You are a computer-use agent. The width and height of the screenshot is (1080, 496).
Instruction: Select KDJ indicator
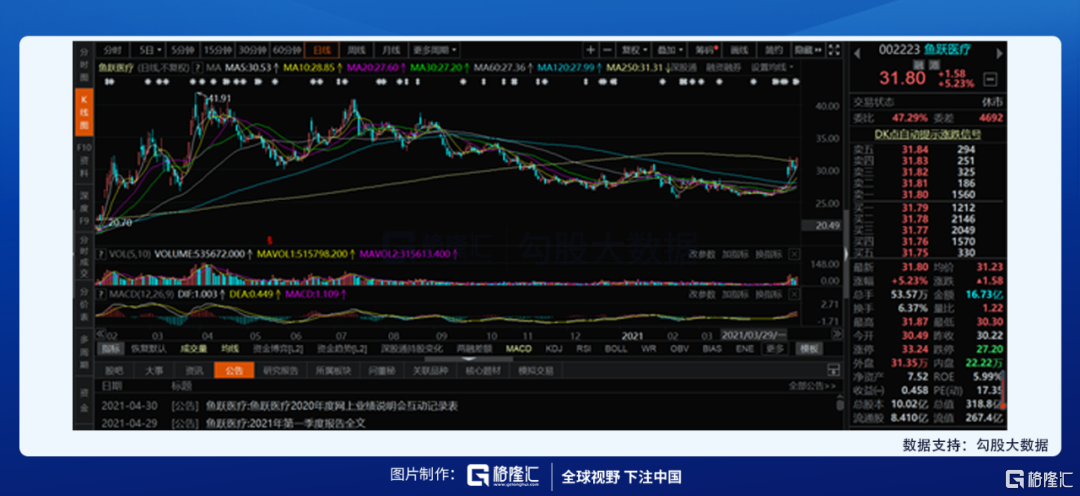pyautogui.click(x=554, y=349)
